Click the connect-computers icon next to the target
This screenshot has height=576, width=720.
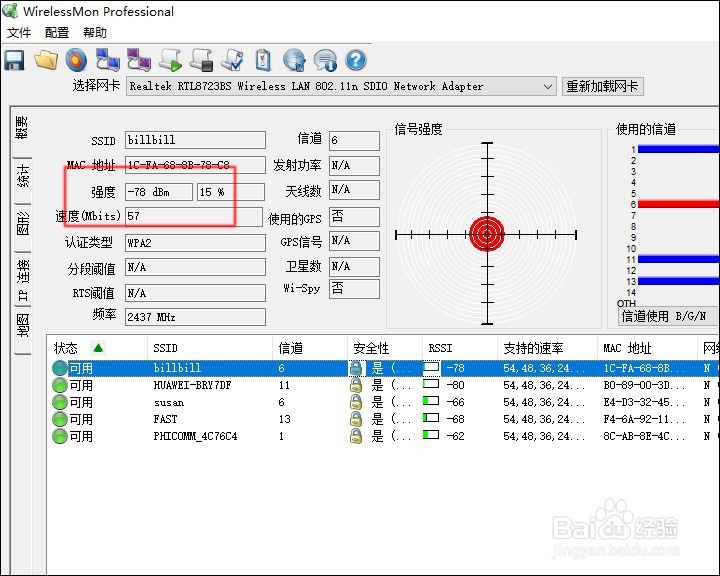tap(107, 60)
